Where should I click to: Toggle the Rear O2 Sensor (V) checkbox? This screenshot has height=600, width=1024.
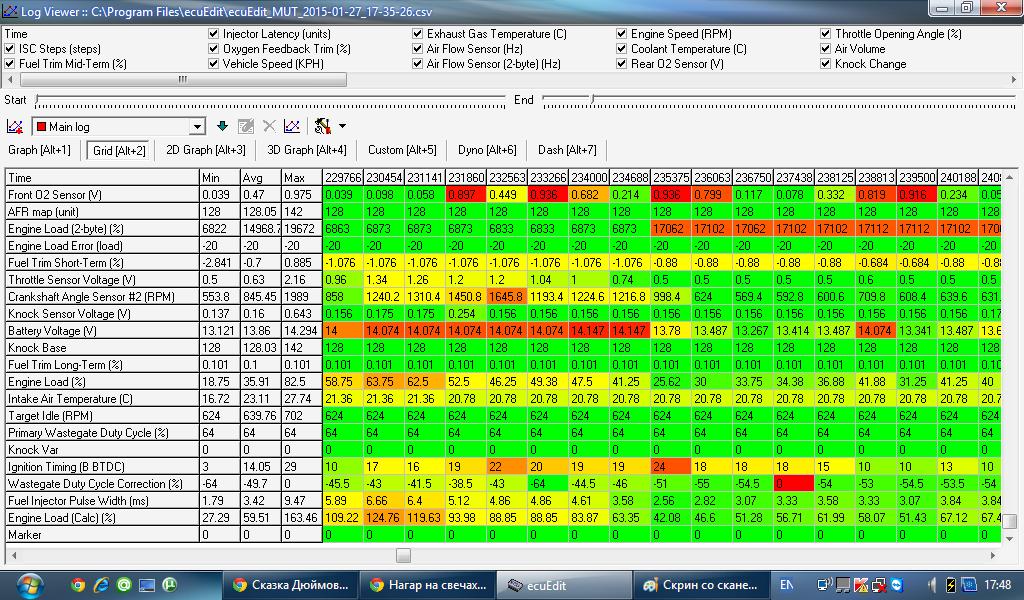[x=622, y=63]
